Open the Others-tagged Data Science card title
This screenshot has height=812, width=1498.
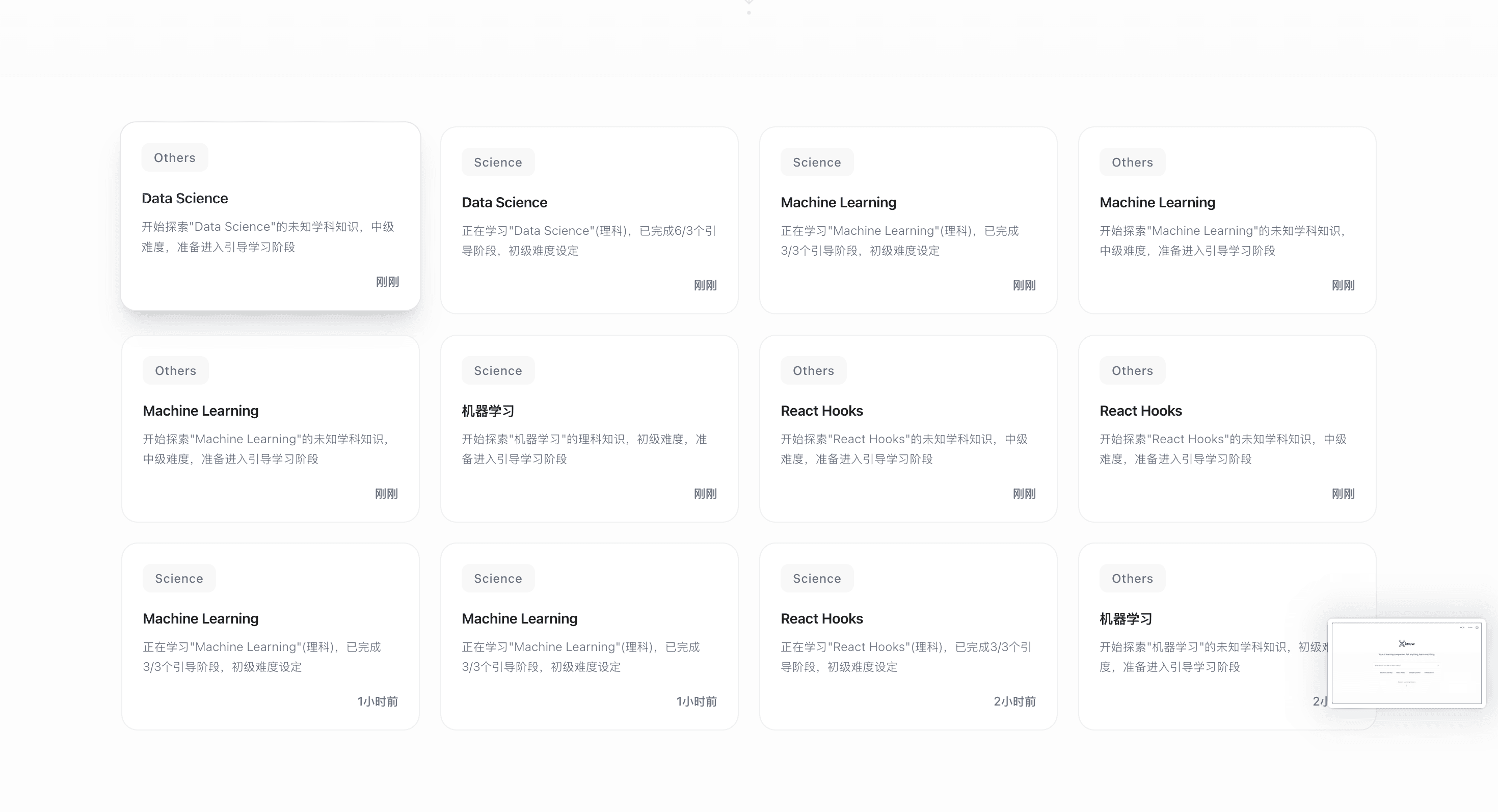pos(184,198)
